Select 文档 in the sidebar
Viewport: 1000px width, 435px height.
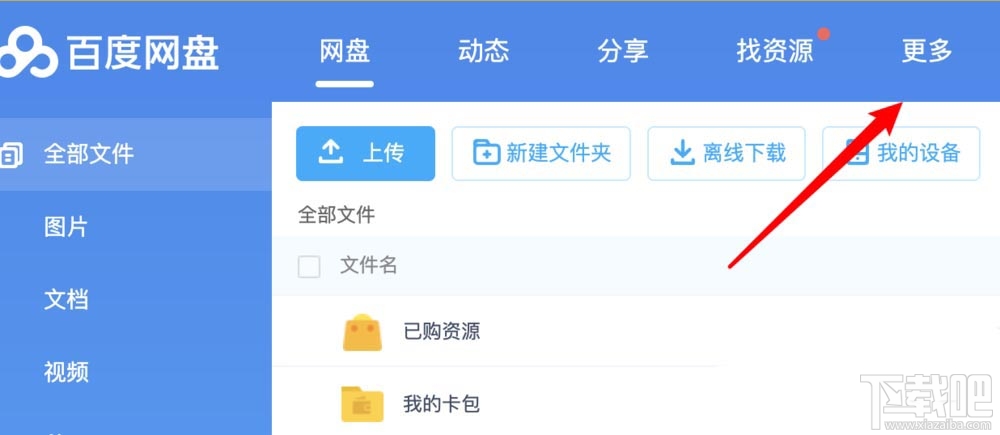point(66,299)
